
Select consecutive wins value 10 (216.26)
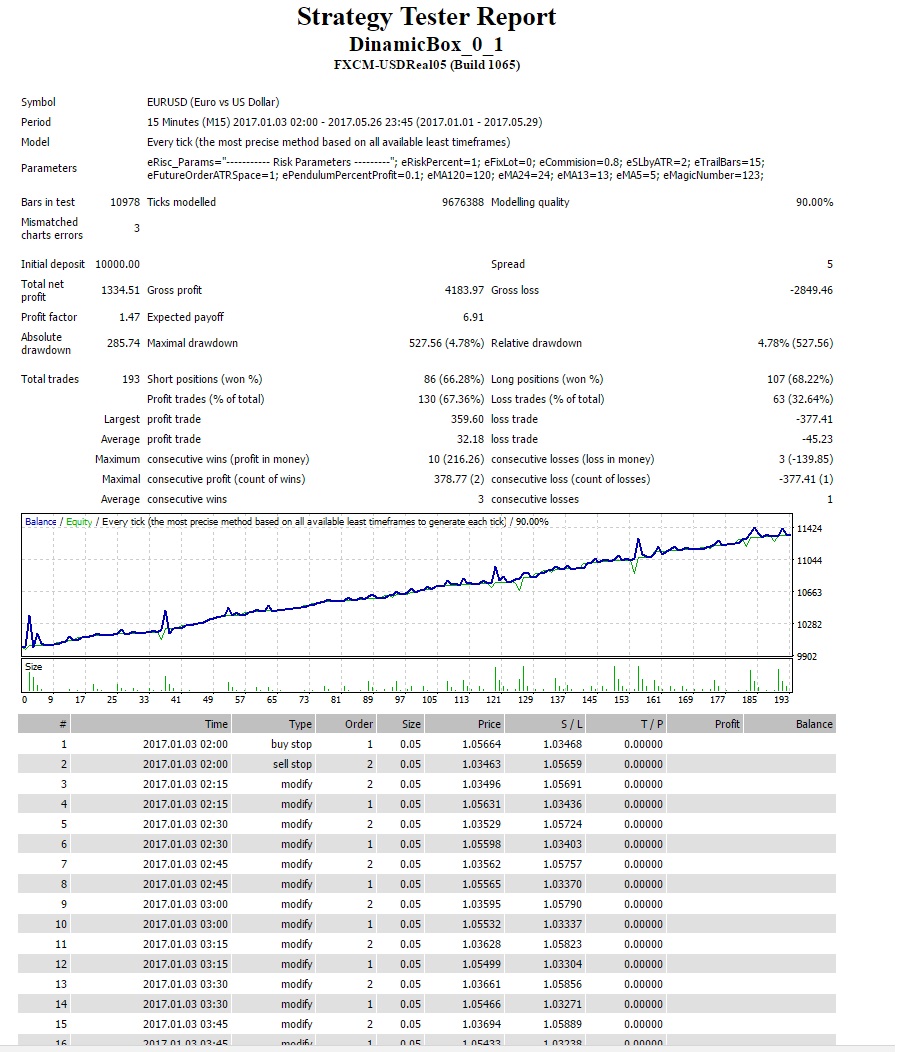click(x=456, y=460)
